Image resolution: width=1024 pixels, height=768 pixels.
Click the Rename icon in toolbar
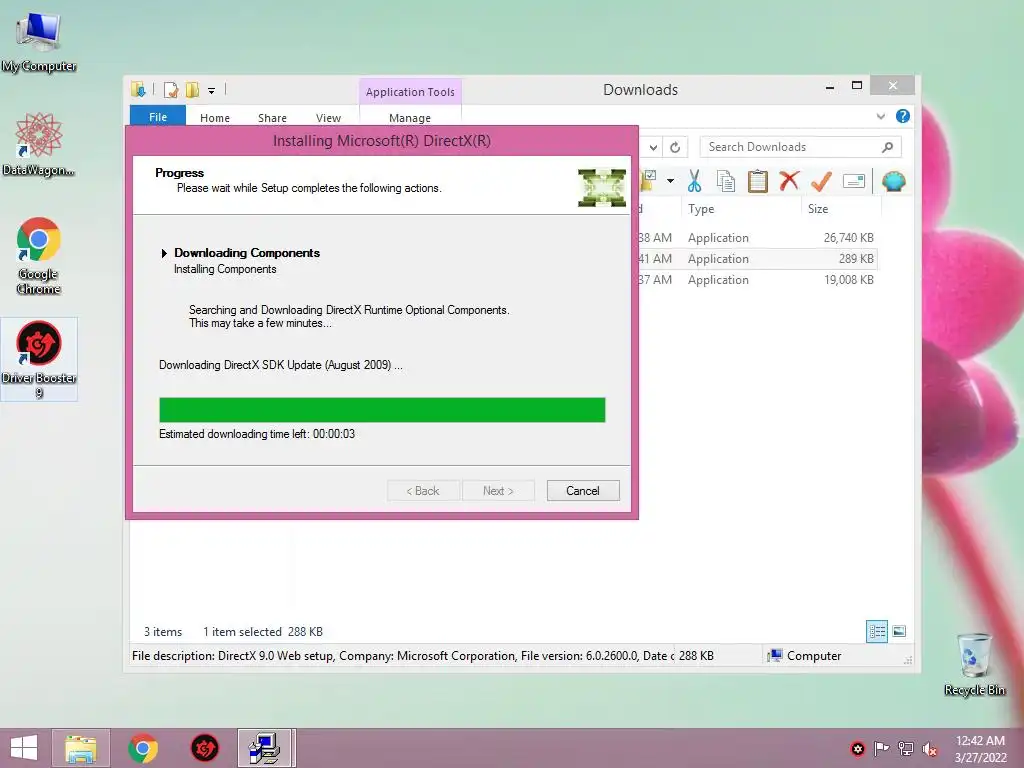[854, 181]
